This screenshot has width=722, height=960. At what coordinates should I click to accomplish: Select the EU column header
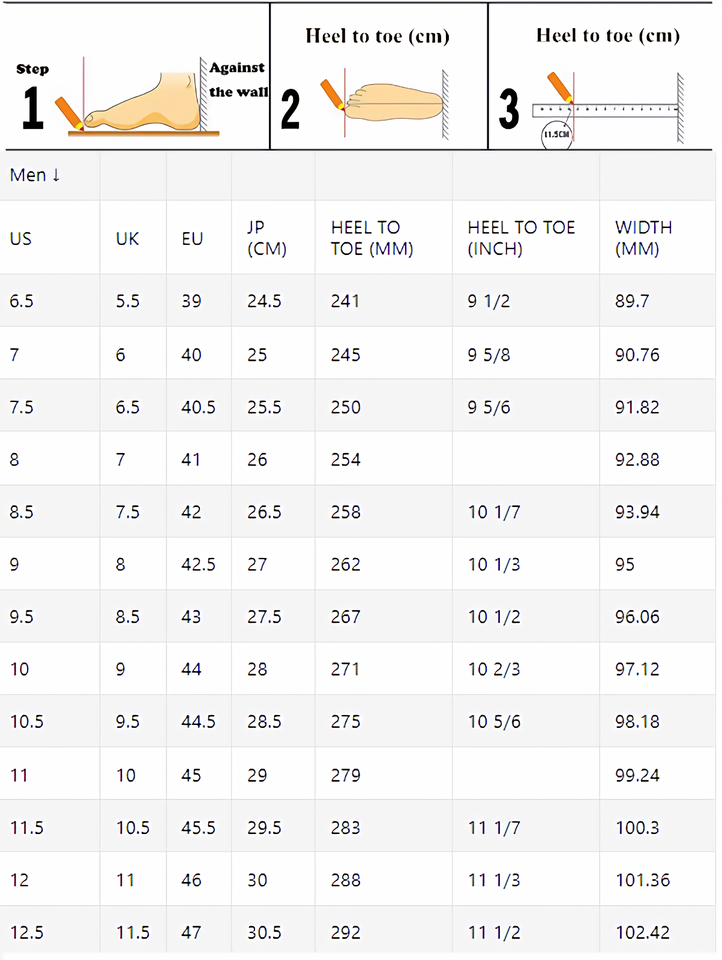tap(192, 239)
